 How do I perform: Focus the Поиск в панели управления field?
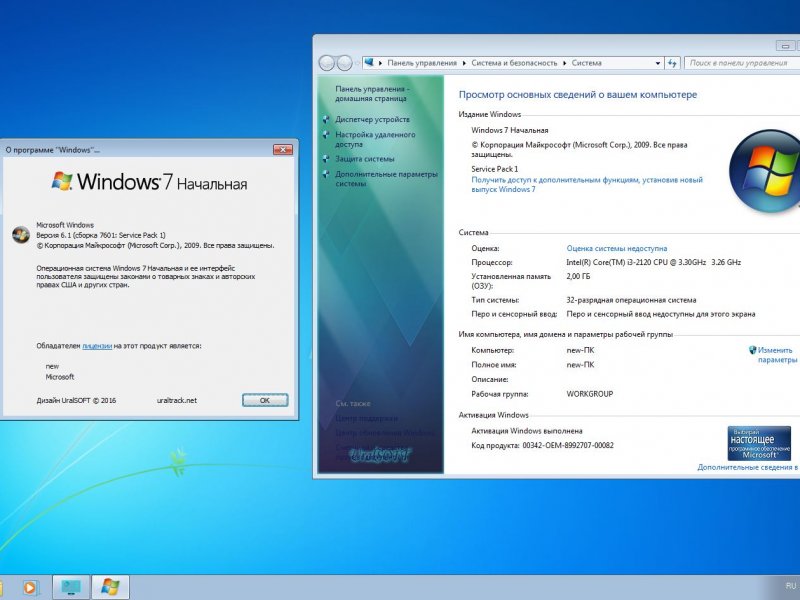pyautogui.click(x=742, y=63)
